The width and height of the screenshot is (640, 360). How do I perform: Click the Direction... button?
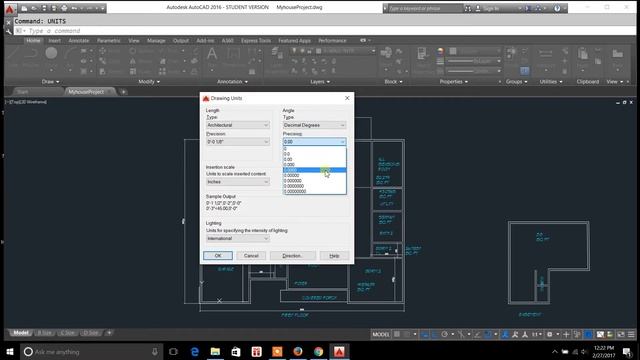click(293, 256)
